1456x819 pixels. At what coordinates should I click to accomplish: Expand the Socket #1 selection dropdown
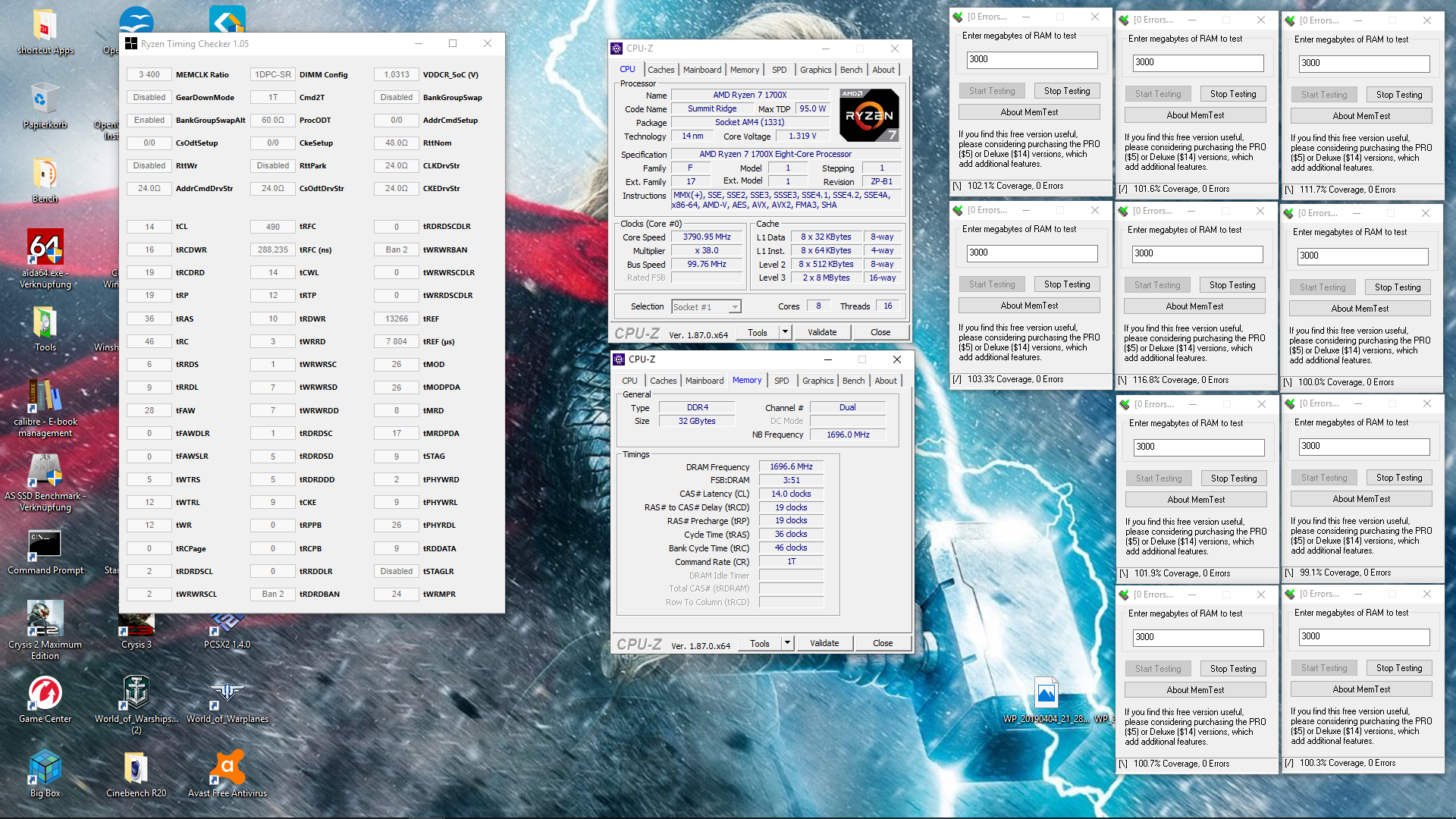coord(734,307)
